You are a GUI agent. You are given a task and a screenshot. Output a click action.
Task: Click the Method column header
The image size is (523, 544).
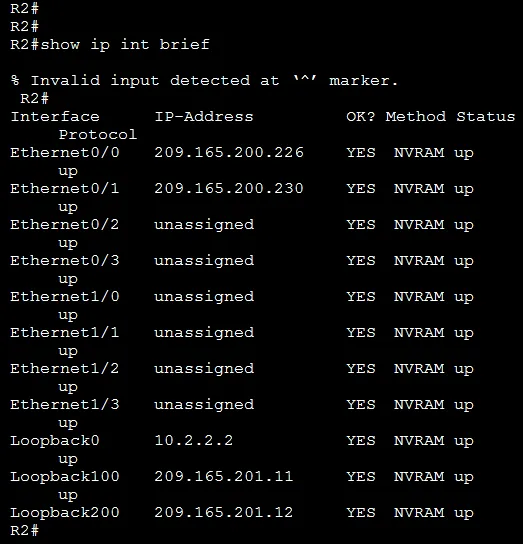tap(416, 117)
